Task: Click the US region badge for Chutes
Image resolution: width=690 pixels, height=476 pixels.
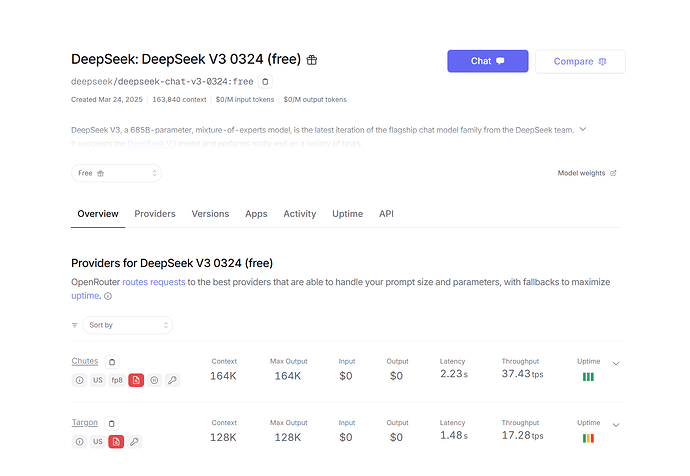Action: pyautogui.click(x=98, y=380)
